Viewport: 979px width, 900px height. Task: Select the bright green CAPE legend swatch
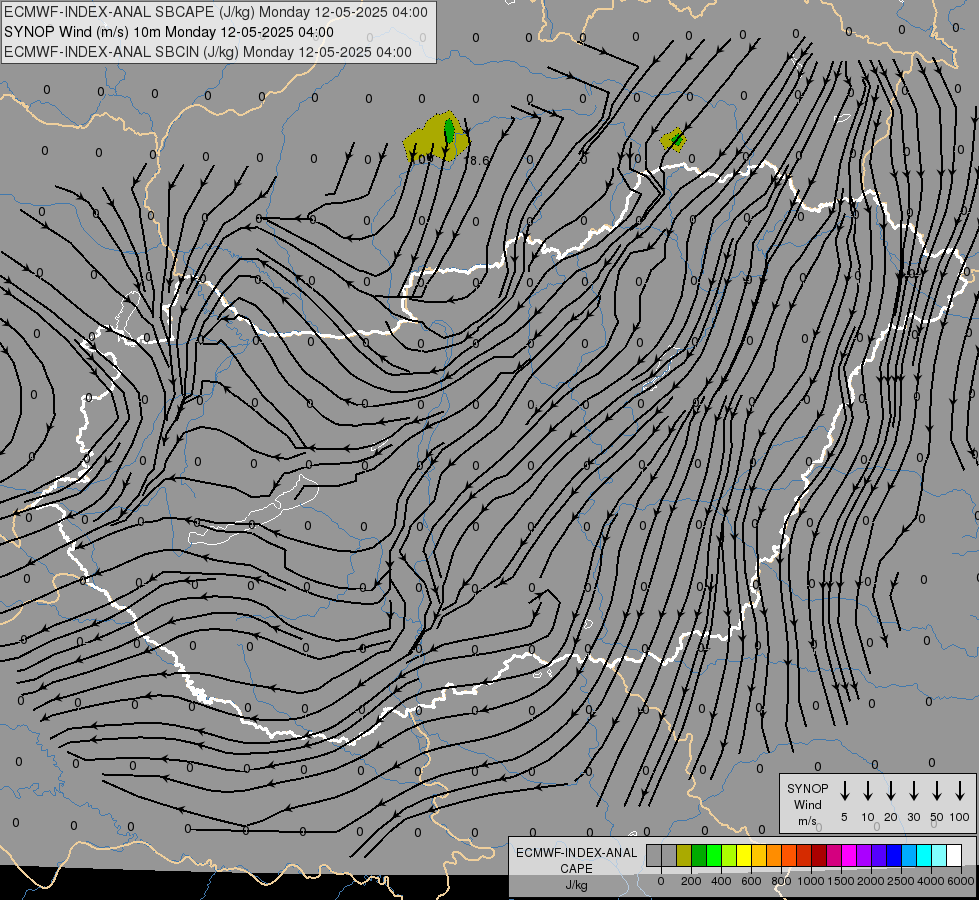point(714,855)
